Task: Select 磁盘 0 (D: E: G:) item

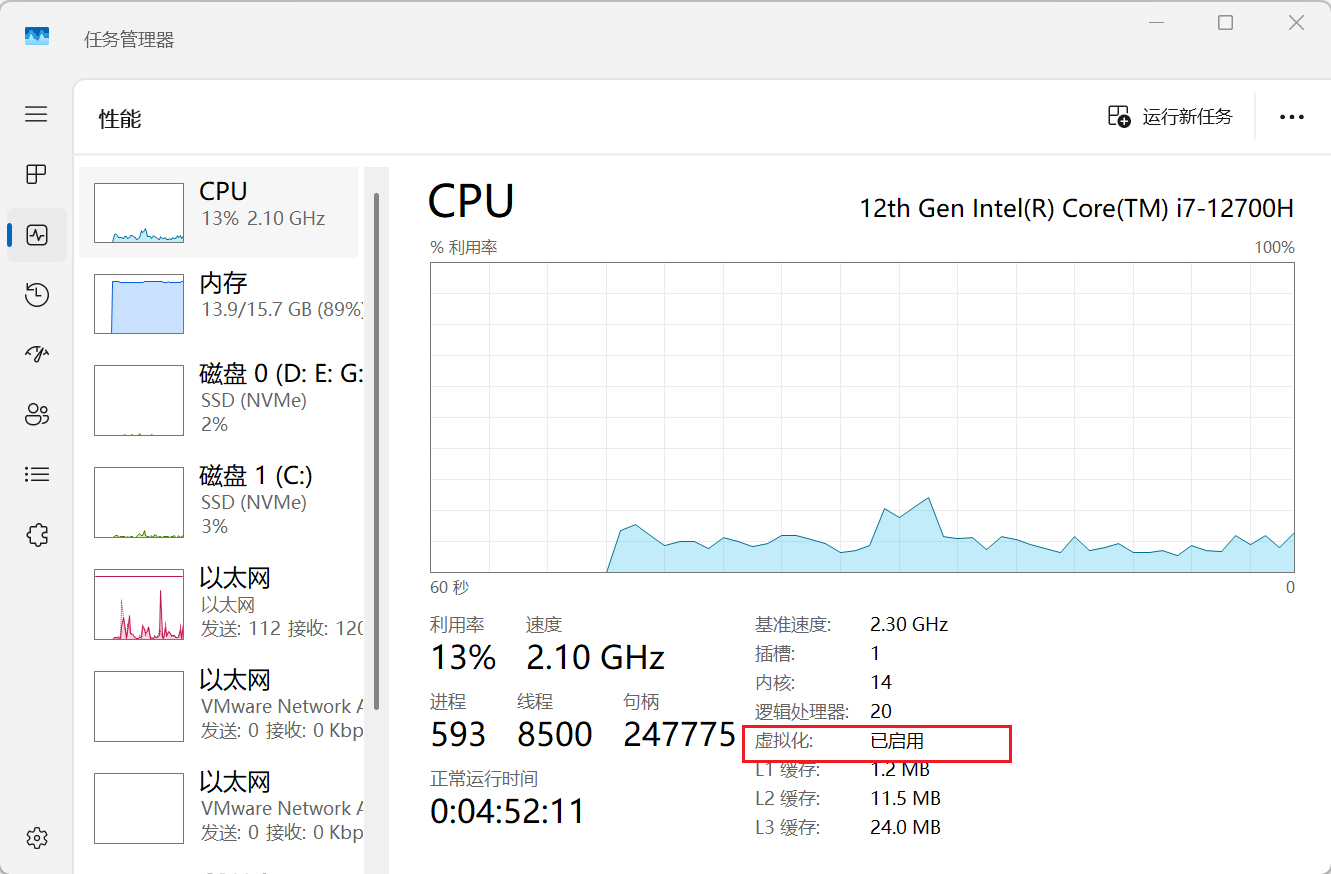Action: coord(220,399)
